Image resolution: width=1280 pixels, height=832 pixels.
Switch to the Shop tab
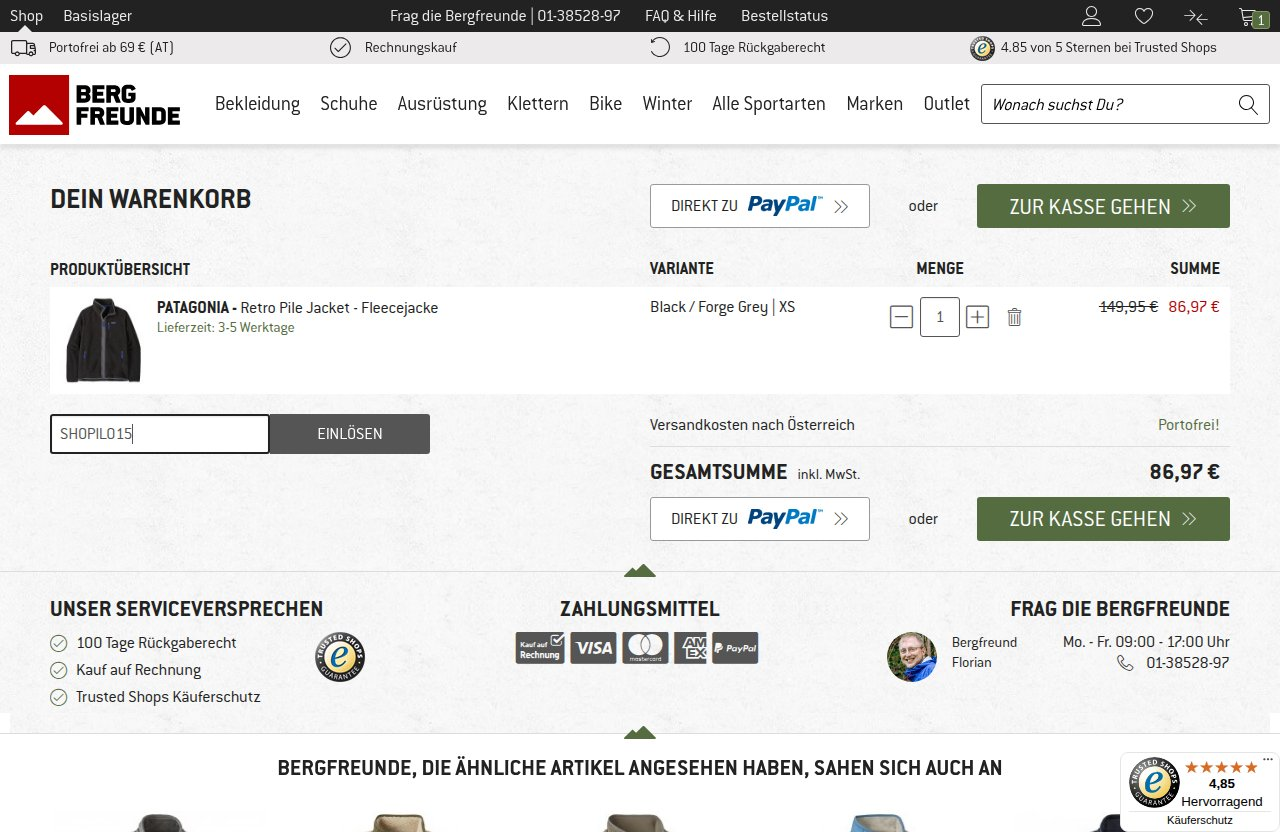26,16
